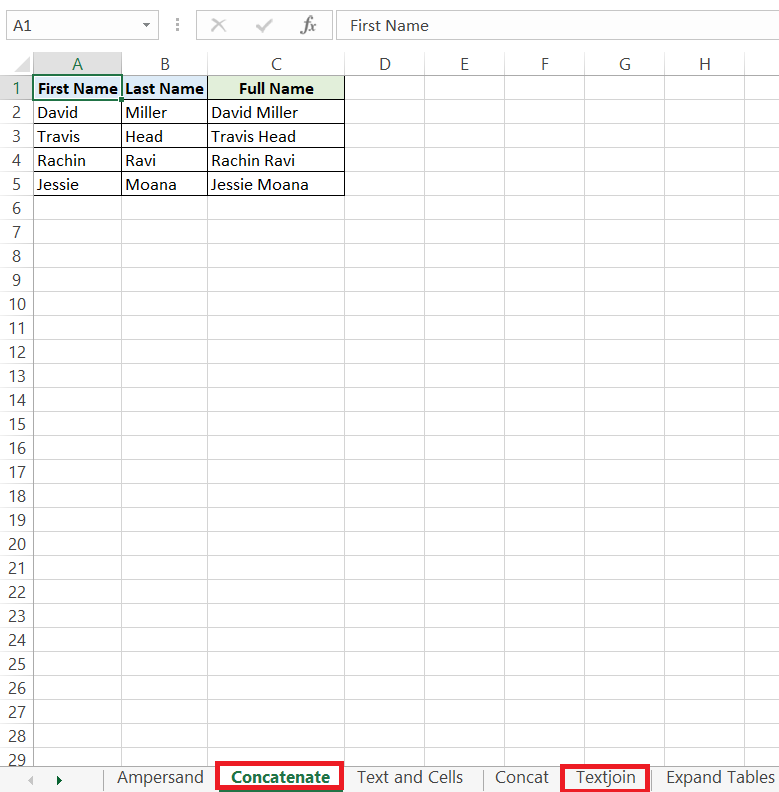This screenshot has width=779, height=792.
Task: Select the cell containing 'Miller'
Action: [165, 112]
